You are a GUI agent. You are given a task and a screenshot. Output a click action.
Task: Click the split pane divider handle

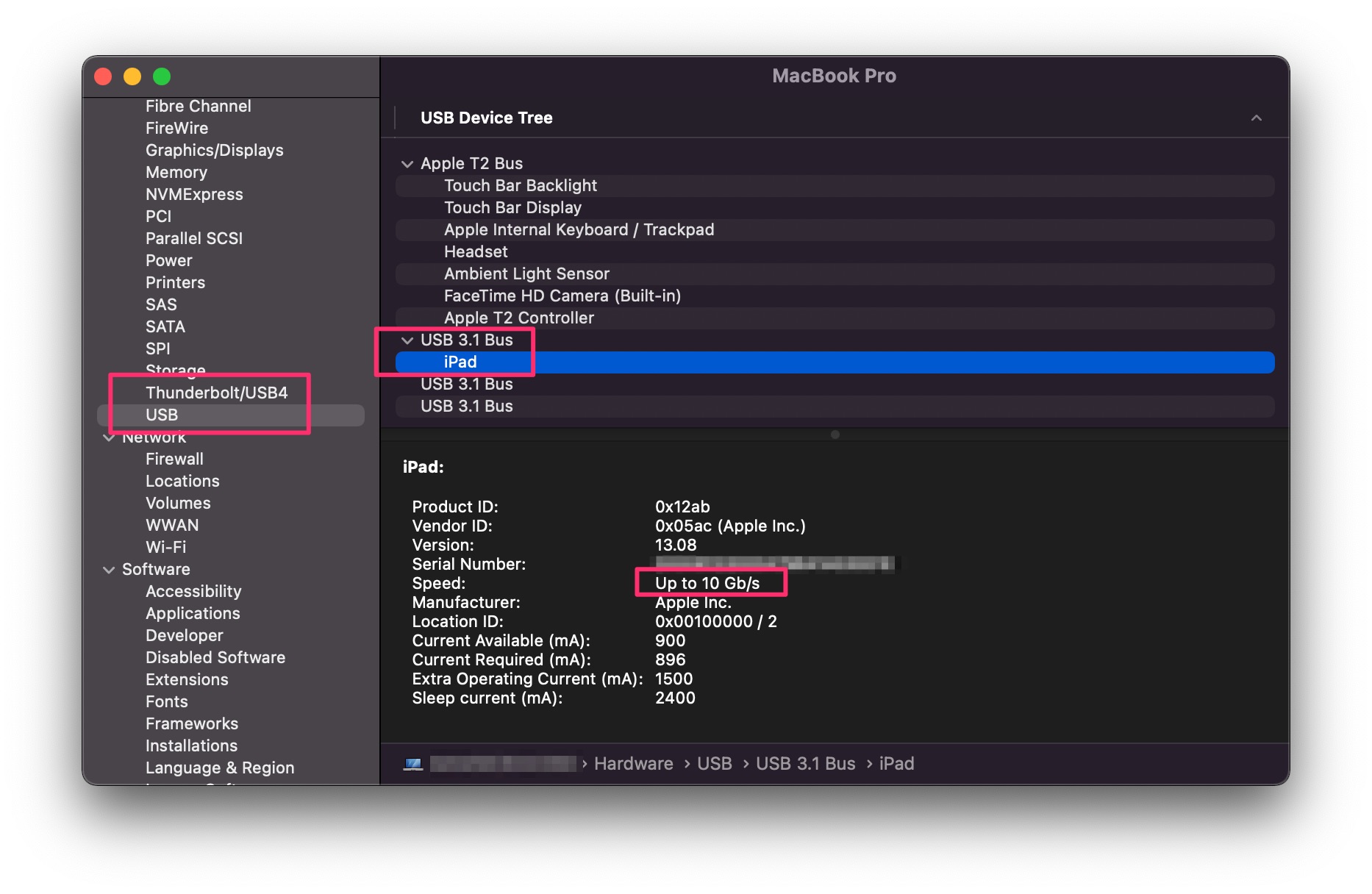click(x=835, y=435)
